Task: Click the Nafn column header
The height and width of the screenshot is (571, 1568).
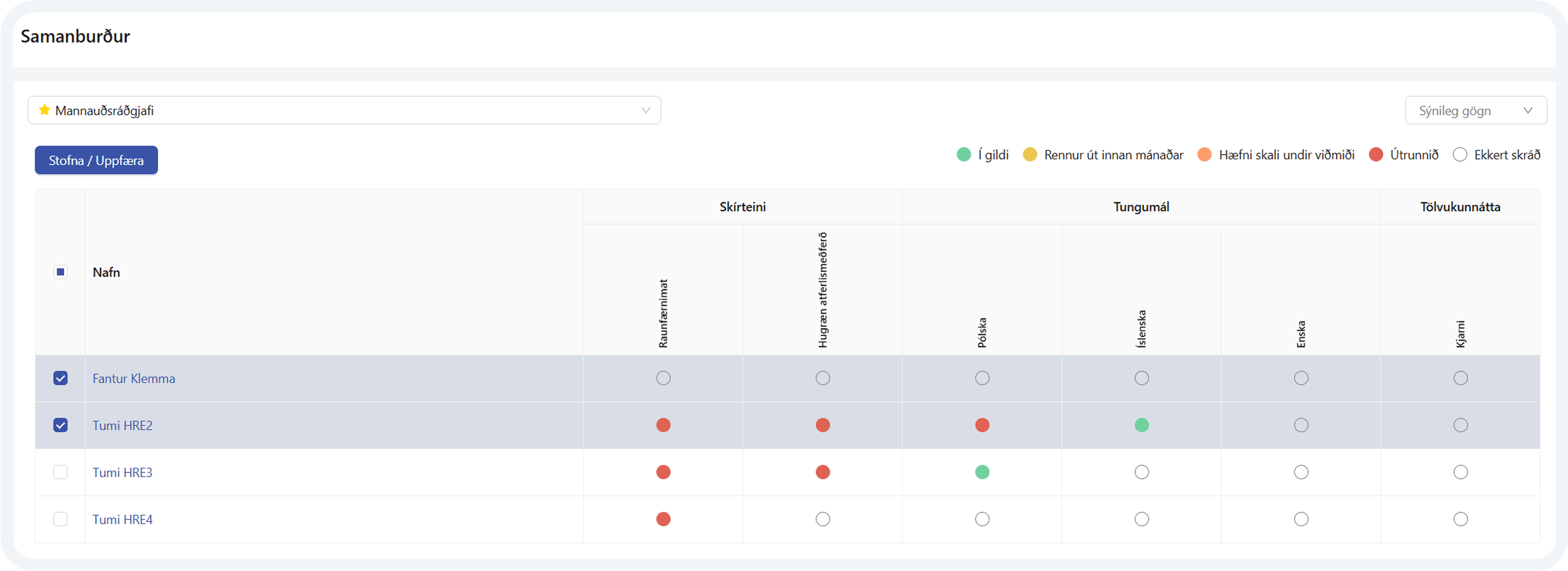Action: pos(106,272)
